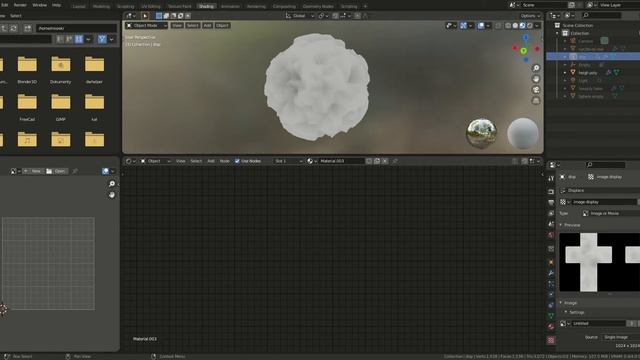
Task: Click the New button in image editor
Action: tap(32, 171)
